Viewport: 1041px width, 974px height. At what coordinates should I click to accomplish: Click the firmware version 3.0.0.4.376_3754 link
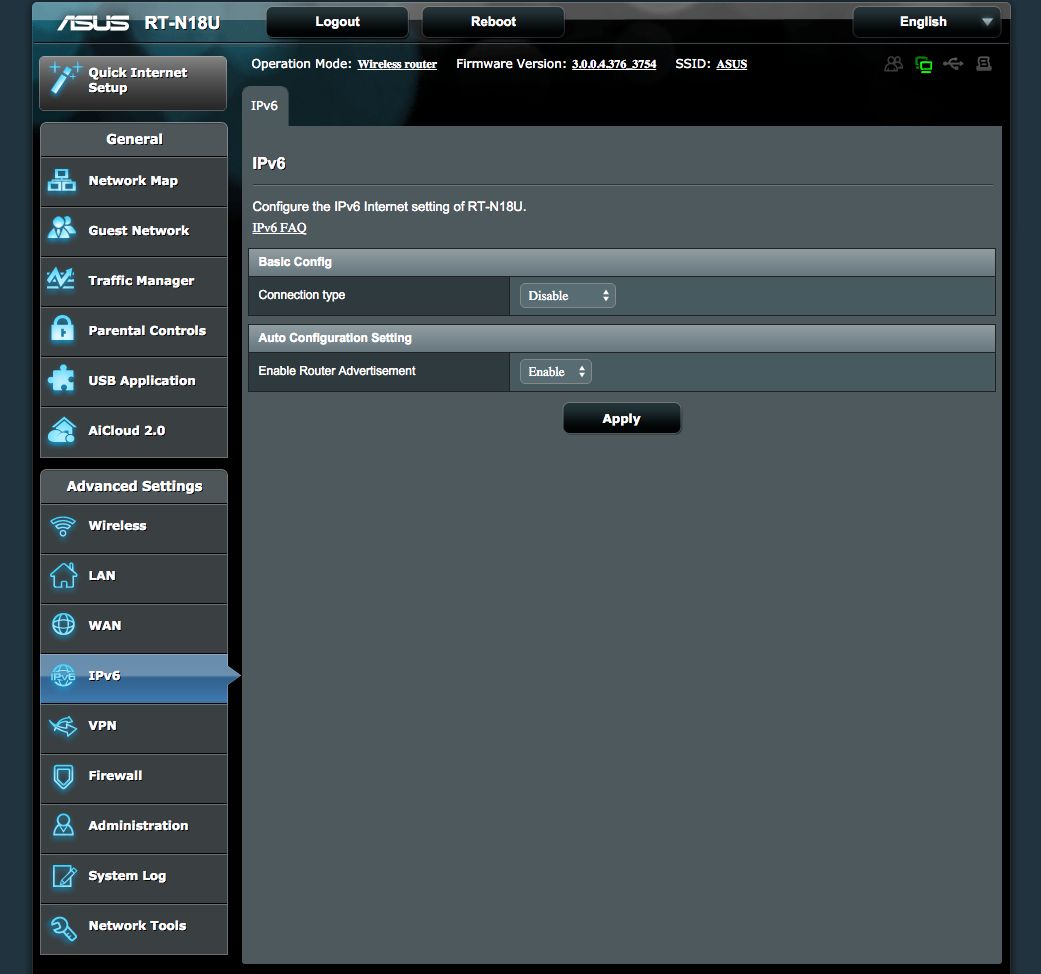pos(614,64)
